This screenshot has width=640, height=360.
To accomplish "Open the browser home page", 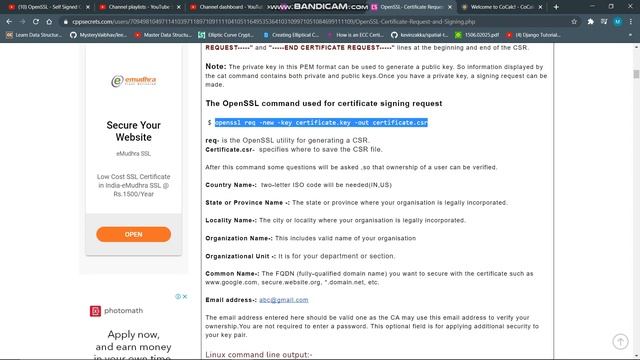I will click(49, 22).
